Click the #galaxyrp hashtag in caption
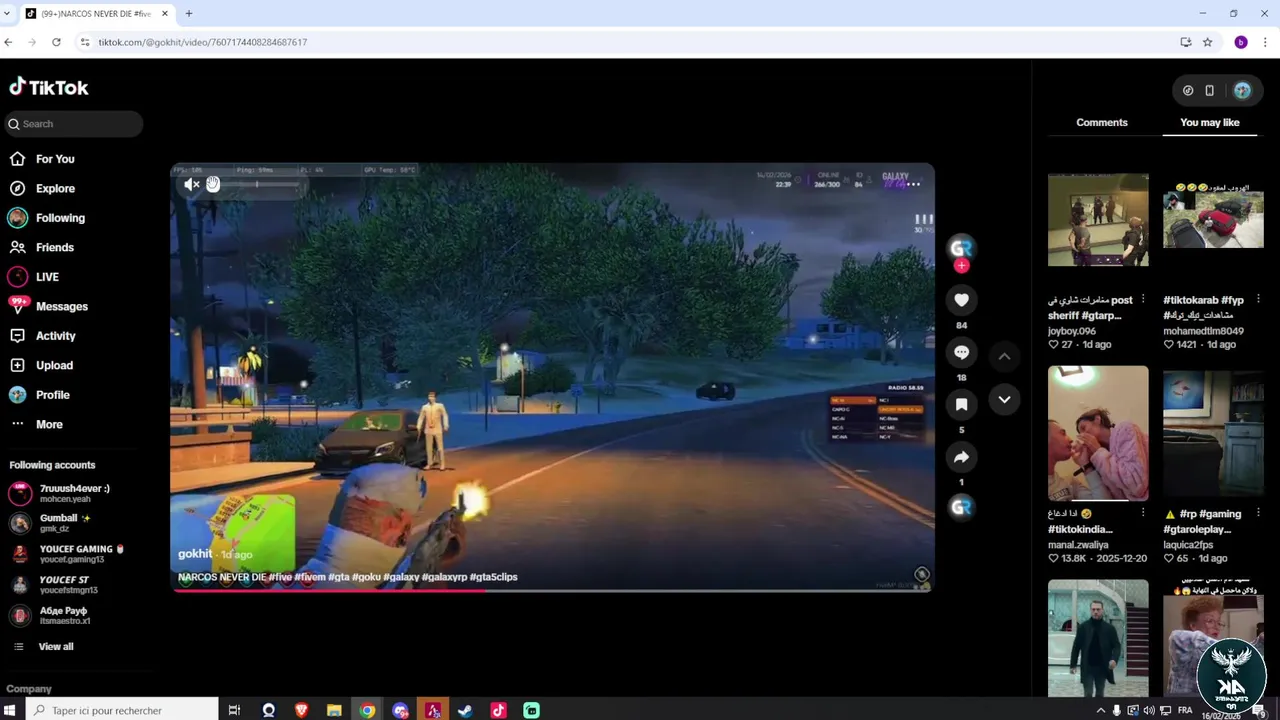The image size is (1280, 720). click(x=444, y=577)
